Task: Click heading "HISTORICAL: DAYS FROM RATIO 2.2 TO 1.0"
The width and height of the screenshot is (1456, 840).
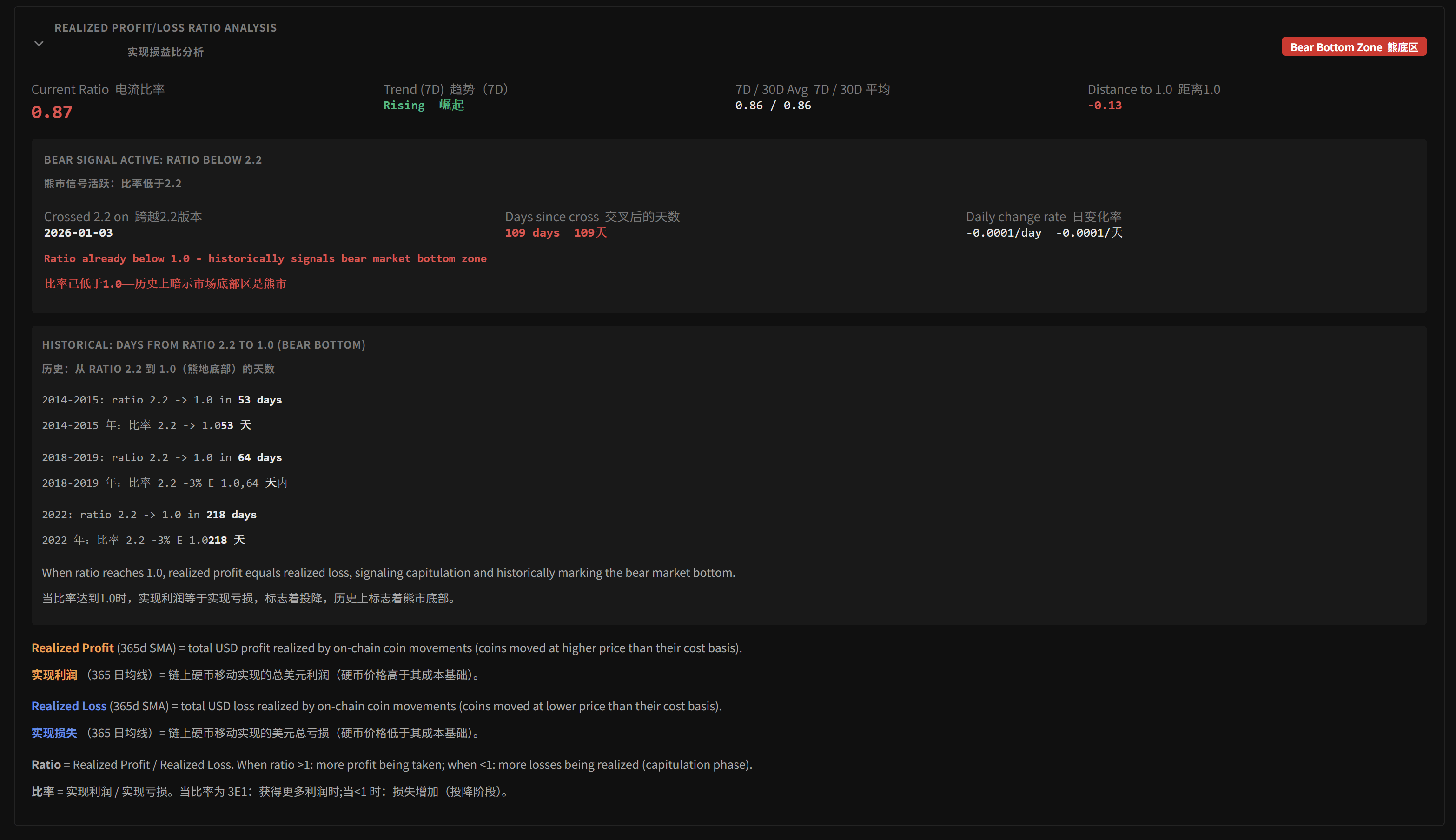Action: (204, 345)
